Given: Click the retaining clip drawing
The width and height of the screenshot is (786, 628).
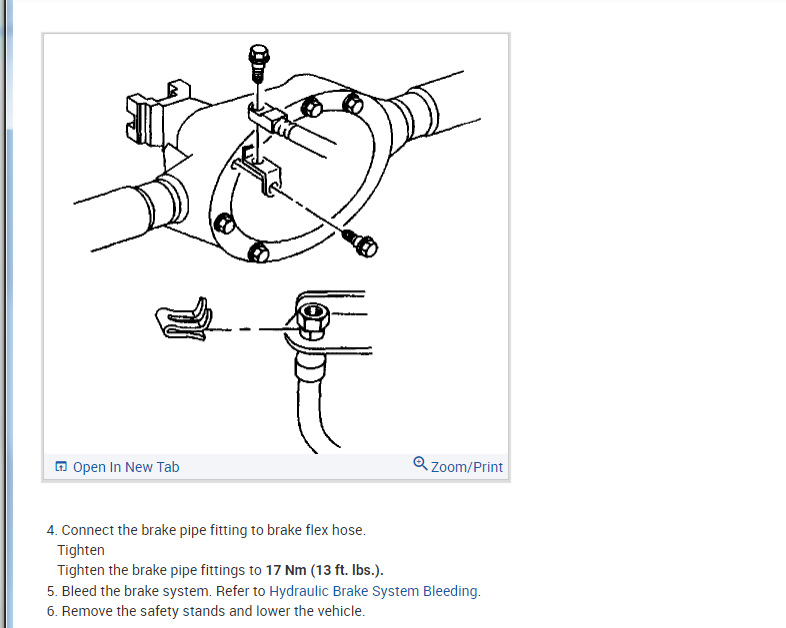Looking at the screenshot, I should (x=184, y=319).
